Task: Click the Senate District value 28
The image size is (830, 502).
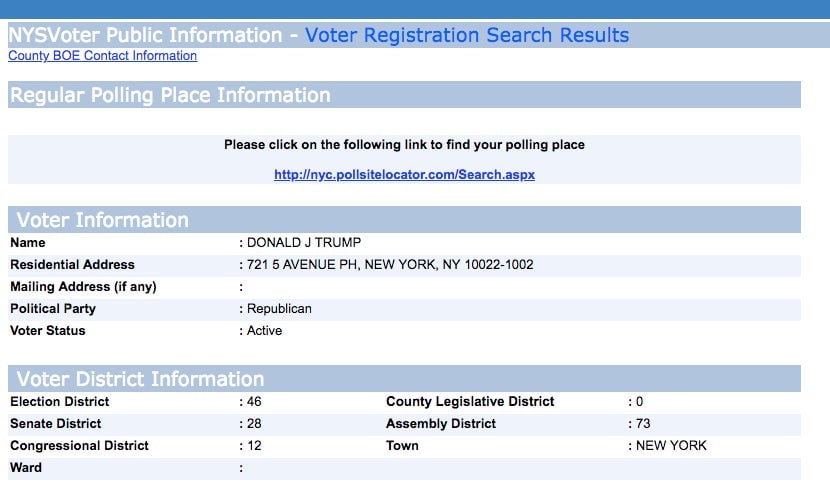Action: 254,424
